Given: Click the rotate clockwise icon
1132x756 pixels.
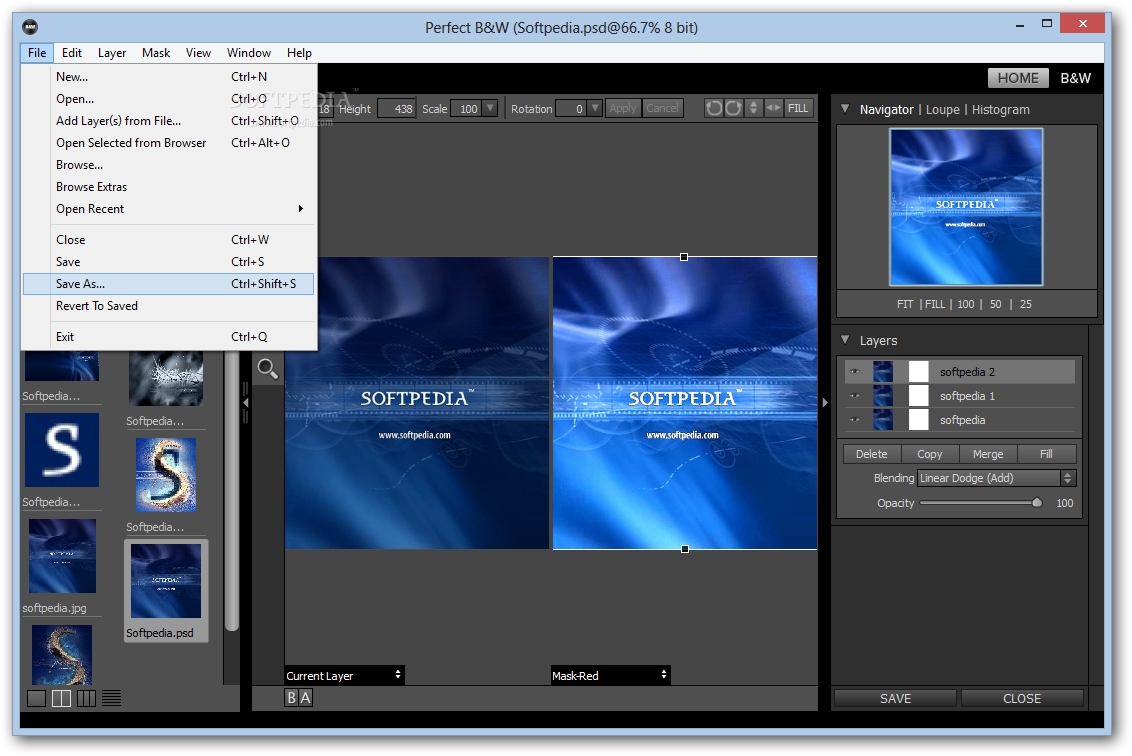Looking at the screenshot, I should [x=733, y=108].
